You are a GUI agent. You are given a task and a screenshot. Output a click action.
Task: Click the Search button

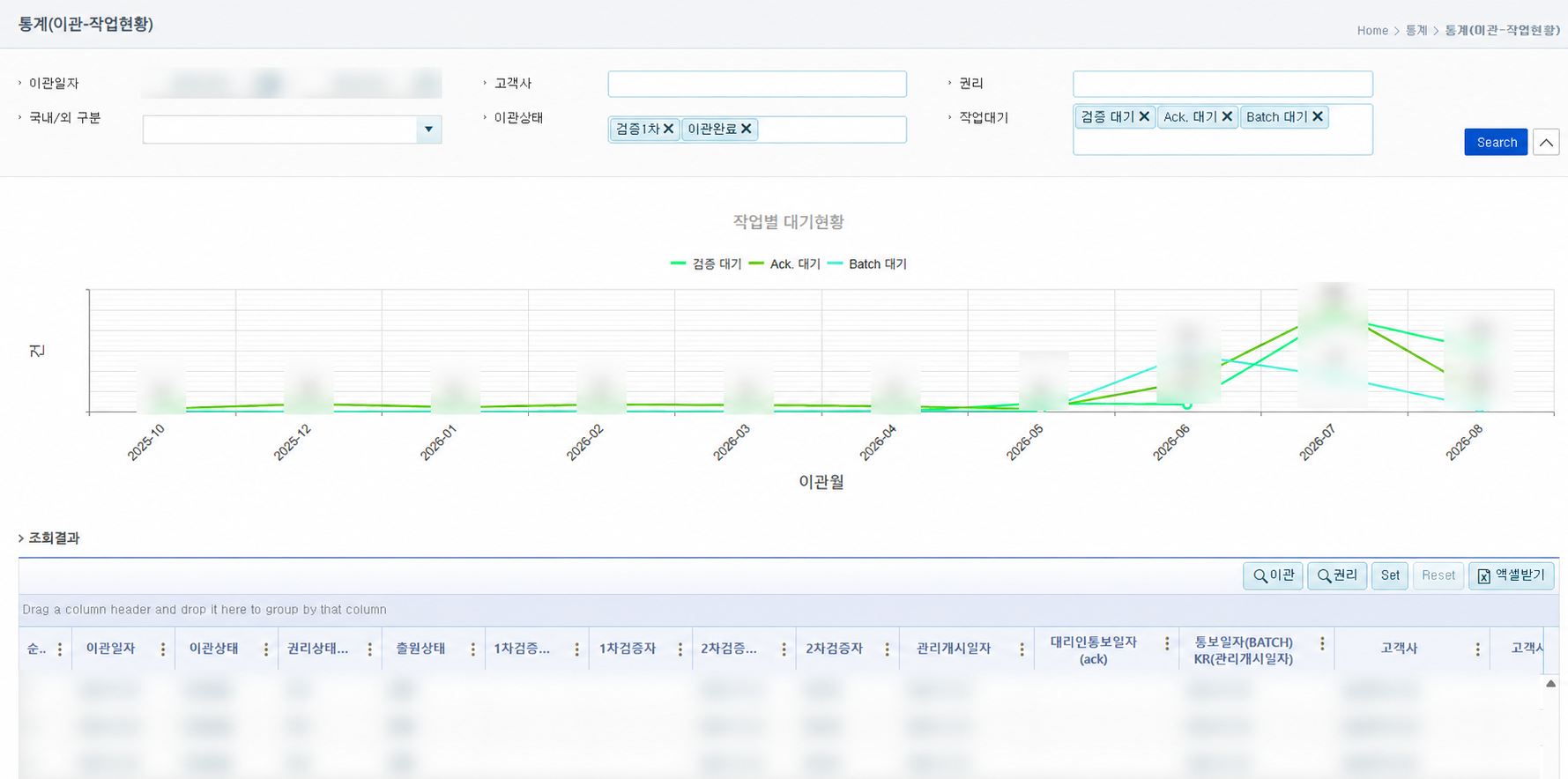pyautogui.click(x=1496, y=142)
